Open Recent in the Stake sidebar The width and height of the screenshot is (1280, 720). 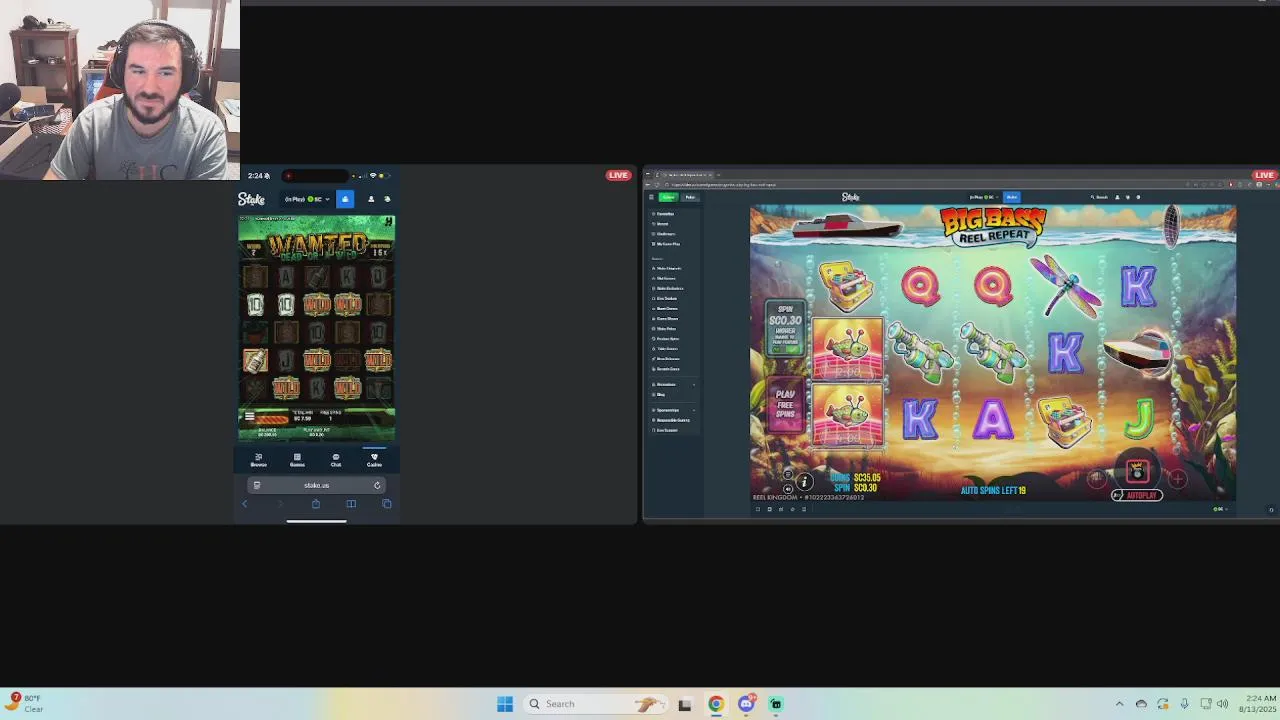click(x=662, y=224)
